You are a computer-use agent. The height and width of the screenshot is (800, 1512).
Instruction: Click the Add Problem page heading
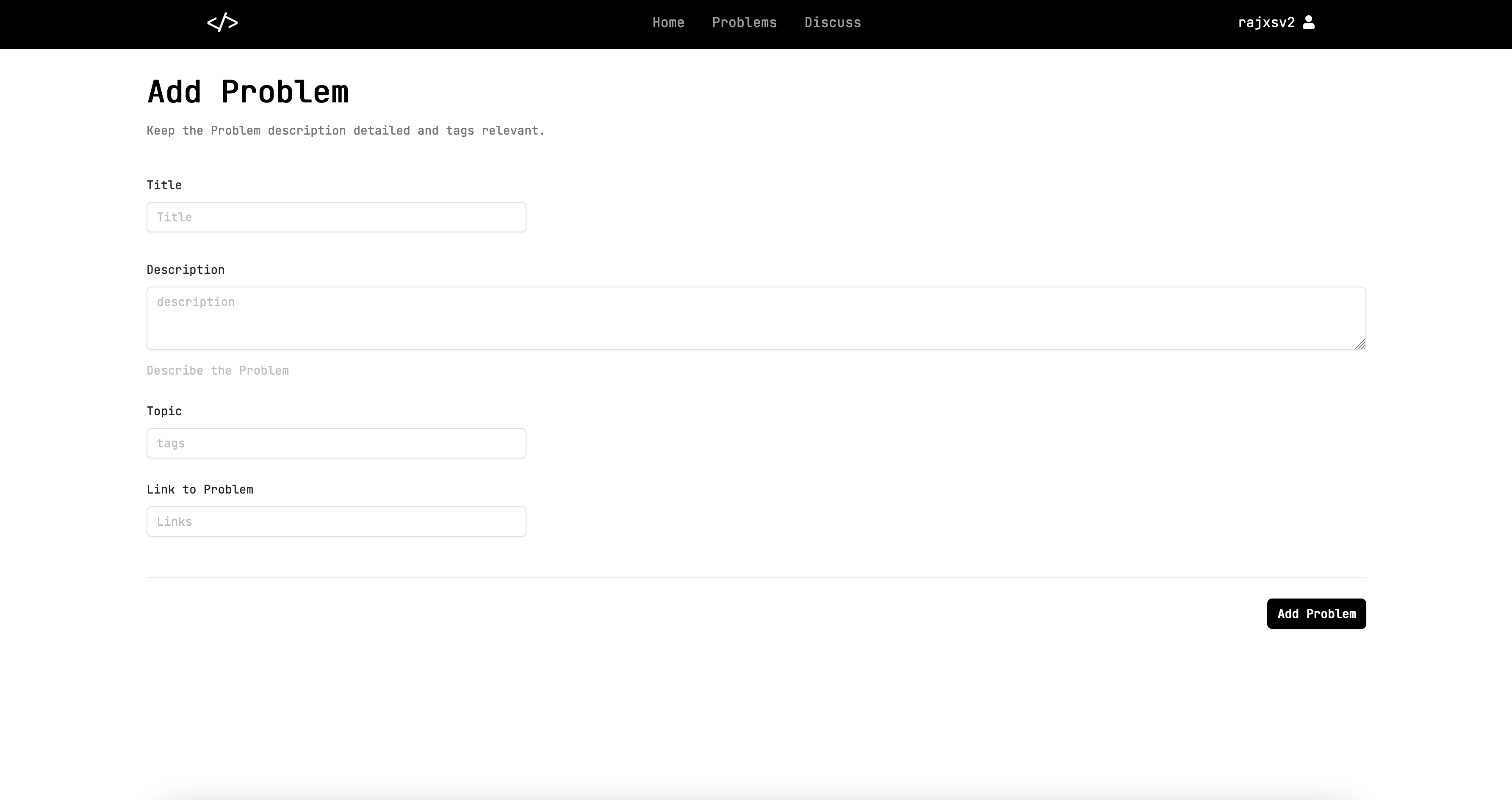(248, 92)
